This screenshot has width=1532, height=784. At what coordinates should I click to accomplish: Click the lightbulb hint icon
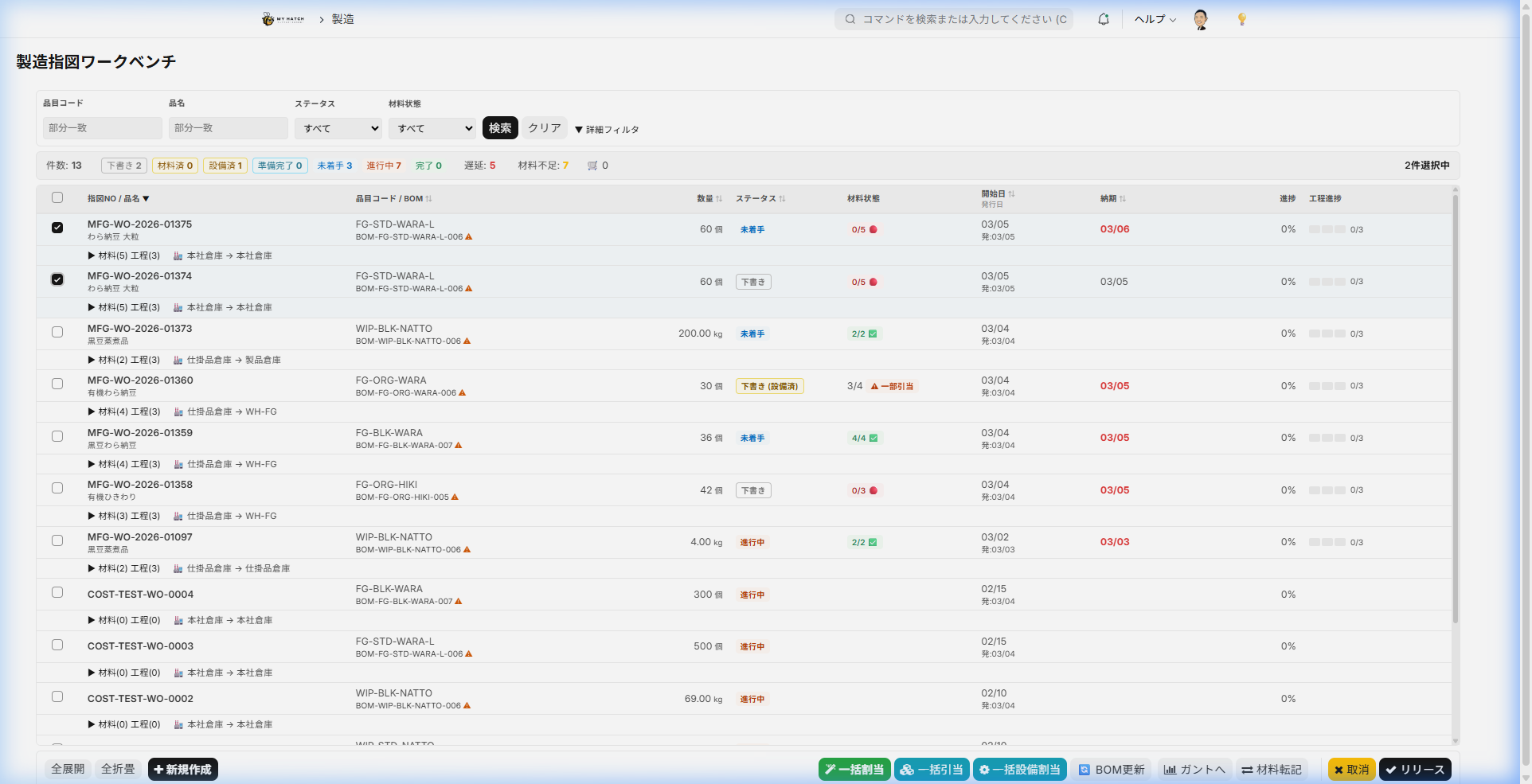(x=1241, y=19)
